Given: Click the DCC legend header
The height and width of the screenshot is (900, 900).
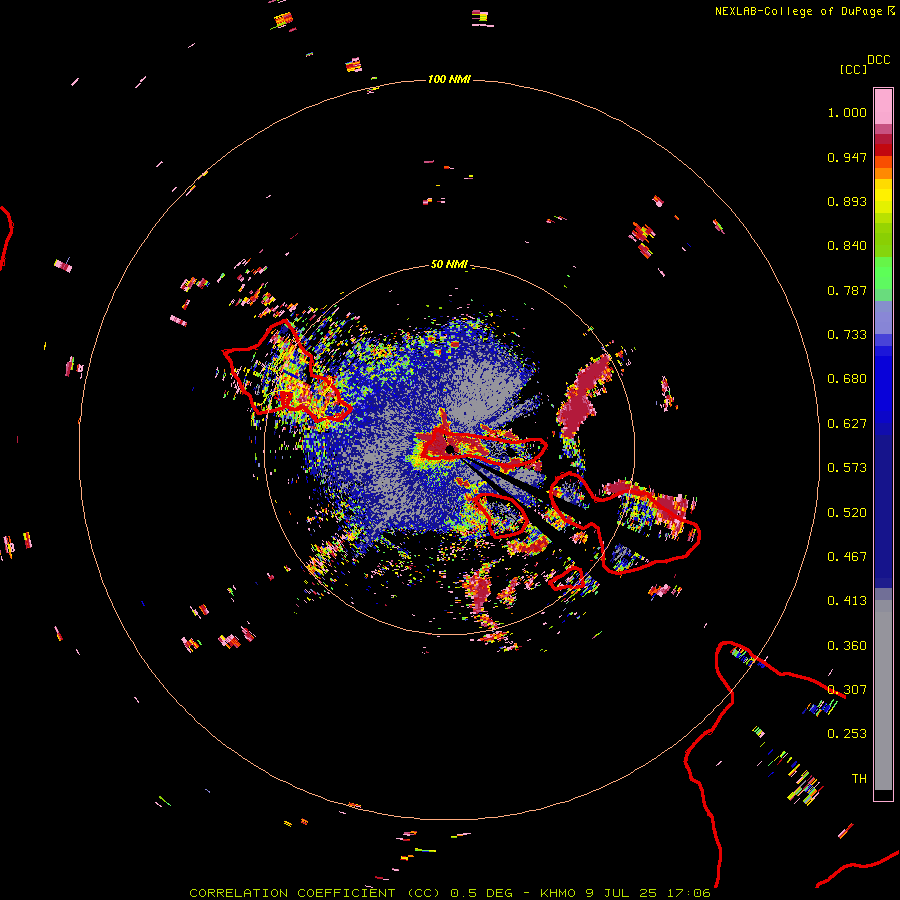Looking at the screenshot, I should [x=879, y=60].
